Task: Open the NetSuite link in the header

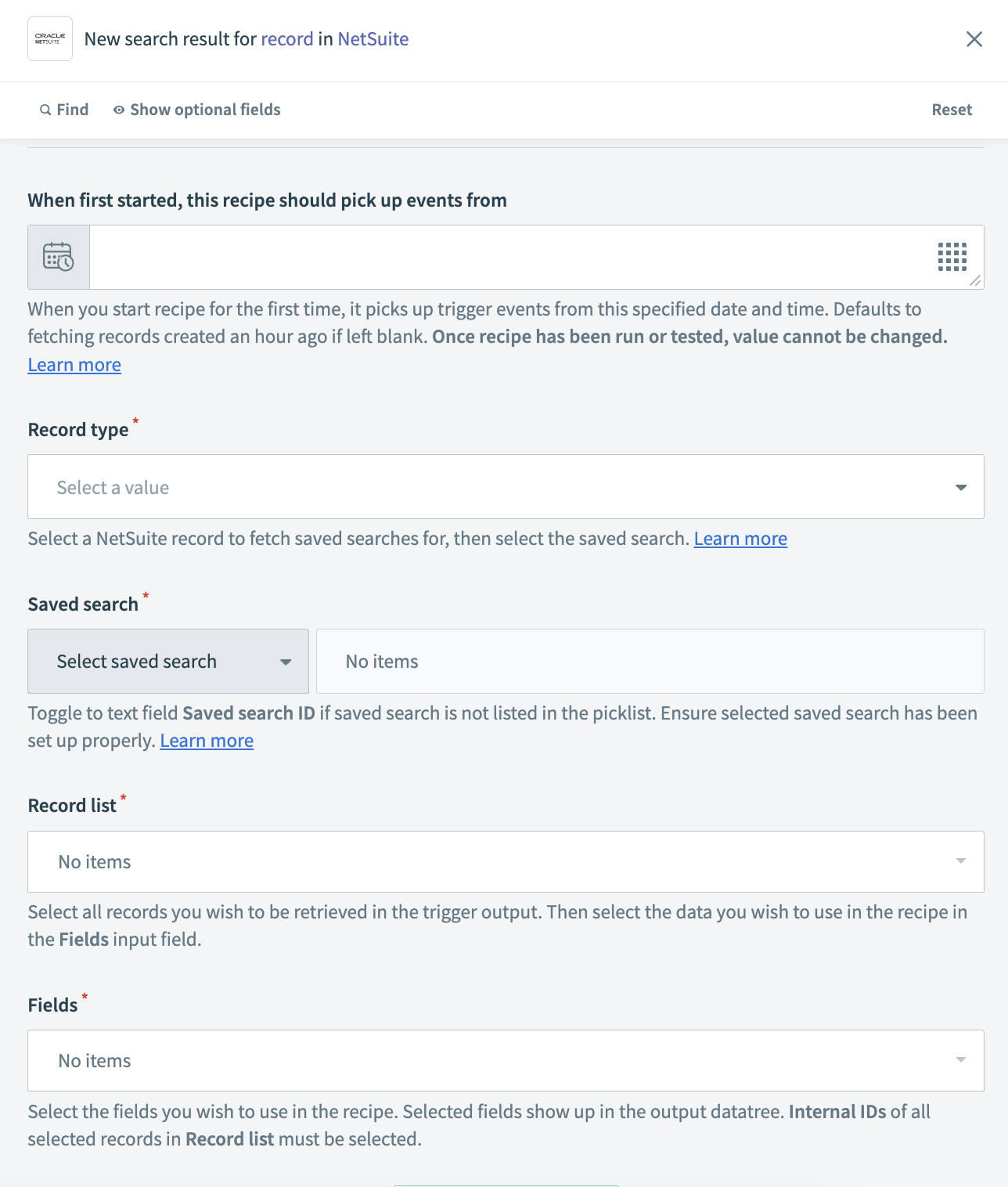Action: (x=373, y=38)
